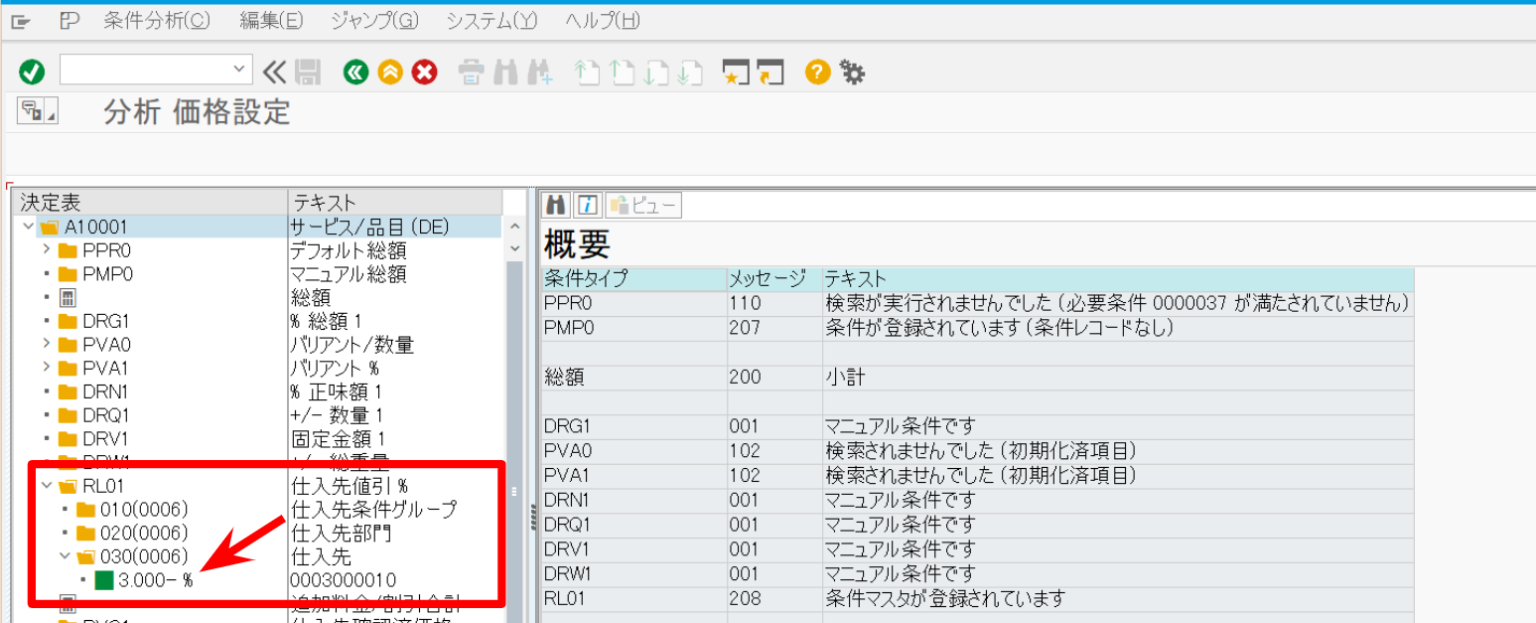Click the 仕入先条件グループ text in tree
The width and height of the screenshot is (1536, 623).
coord(373,509)
